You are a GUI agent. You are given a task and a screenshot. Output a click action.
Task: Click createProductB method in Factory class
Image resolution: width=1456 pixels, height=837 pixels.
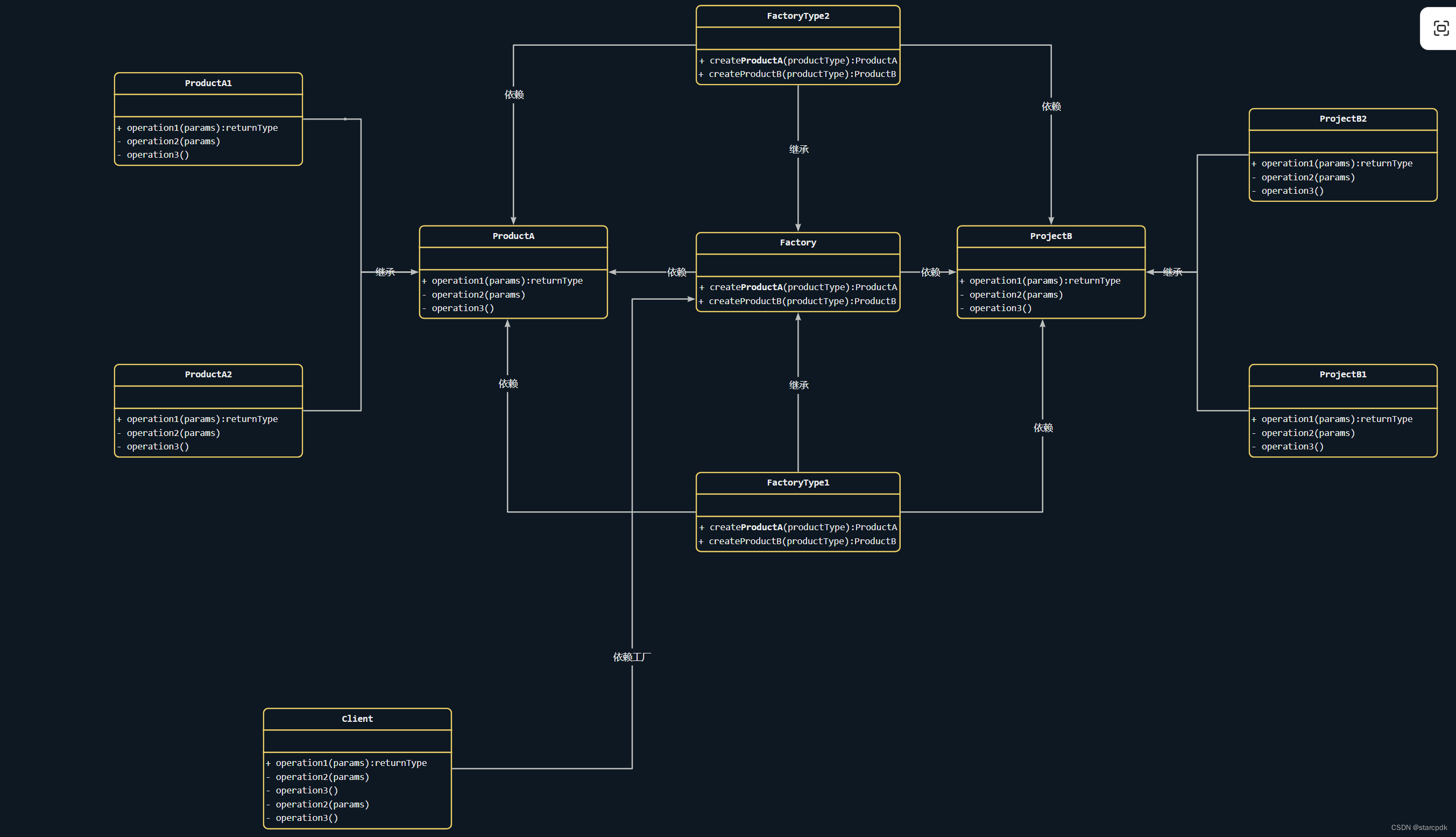point(797,301)
